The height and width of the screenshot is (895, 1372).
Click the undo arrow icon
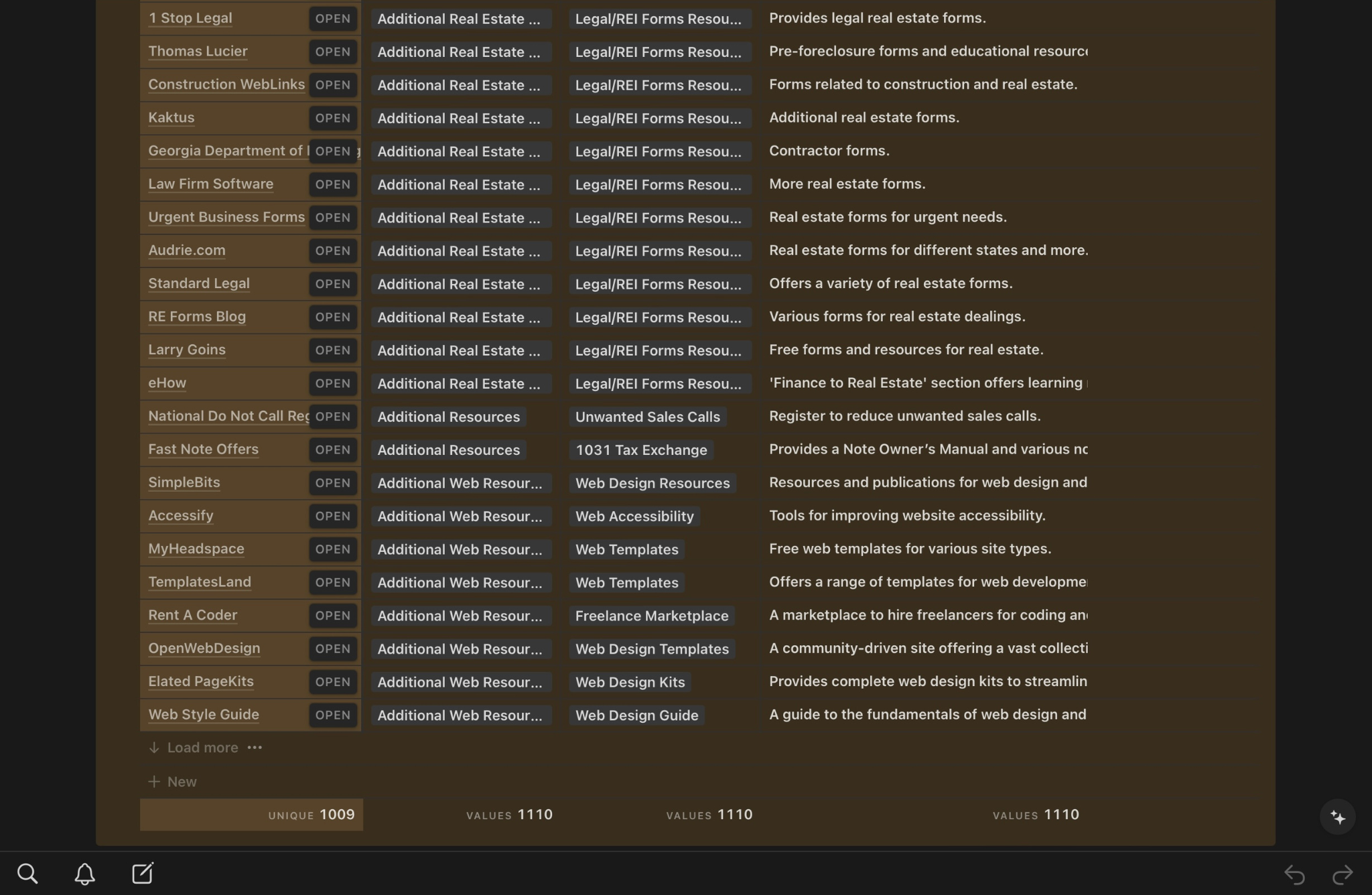pyautogui.click(x=1294, y=874)
